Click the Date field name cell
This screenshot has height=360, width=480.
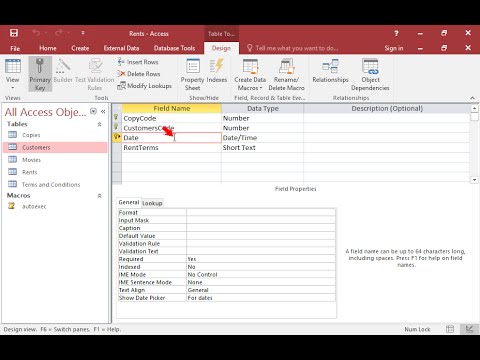(x=171, y=138)
